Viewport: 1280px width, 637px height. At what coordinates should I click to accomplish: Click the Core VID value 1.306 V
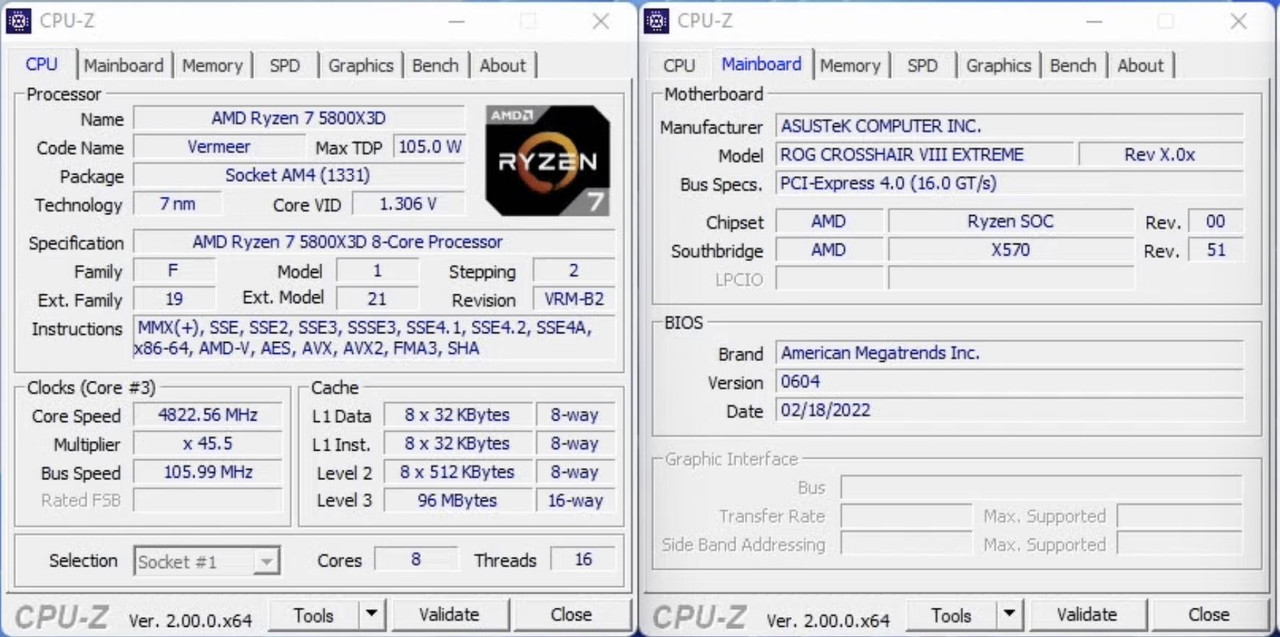(x=408, y=204)
